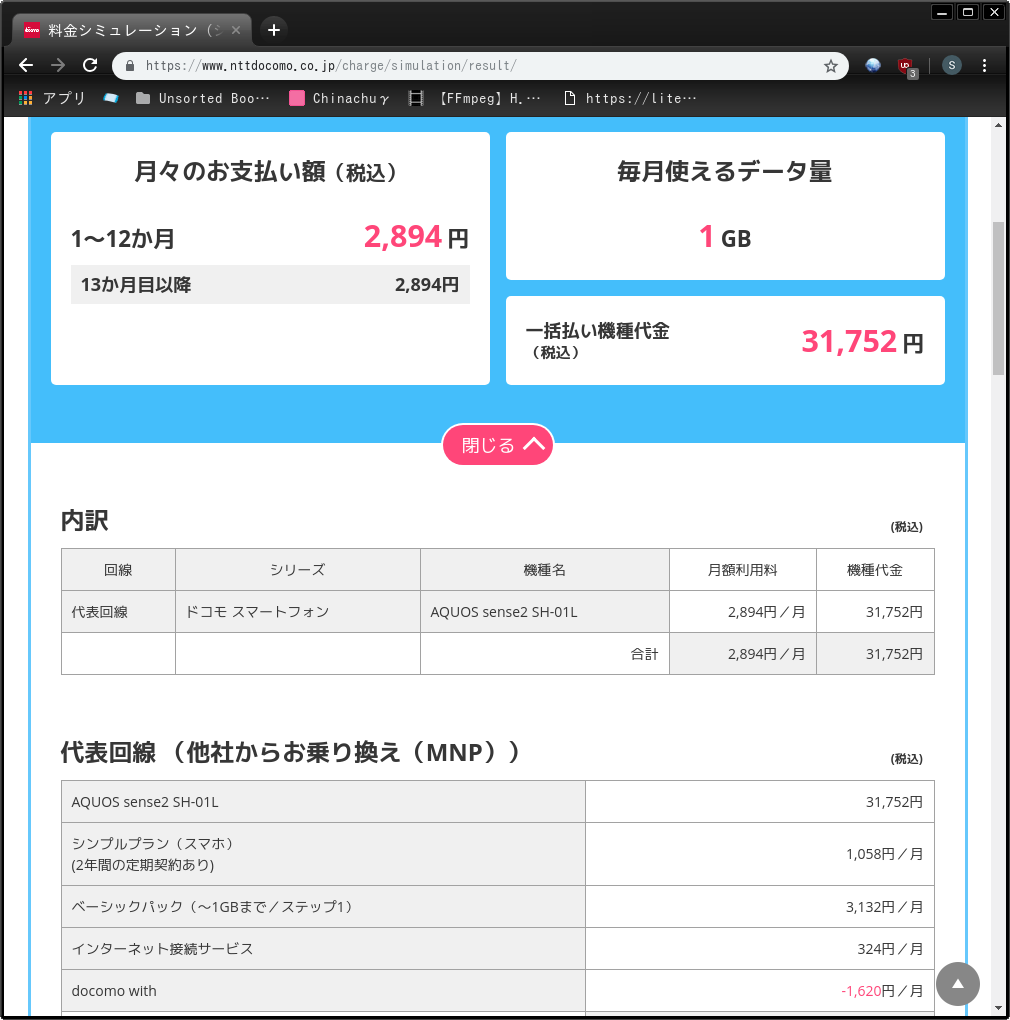This screenshot has height=1020, width=1010.
Task: Click the address bar URL field
Action: coord(479,66)
